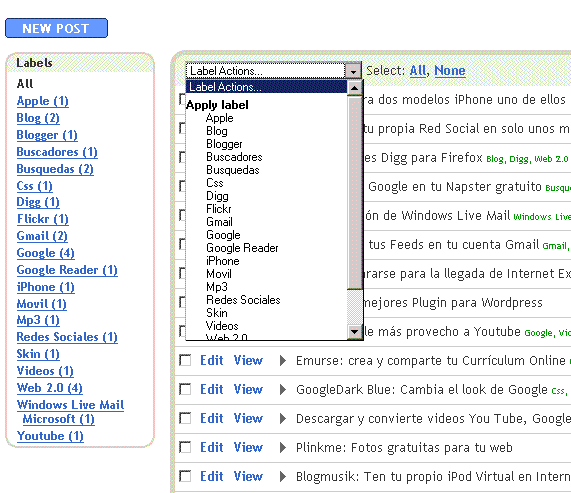Select Redes Sociales in the label dropdown
Image resolution: width=571 pixels, height=493 pixels.
(243, 300)
